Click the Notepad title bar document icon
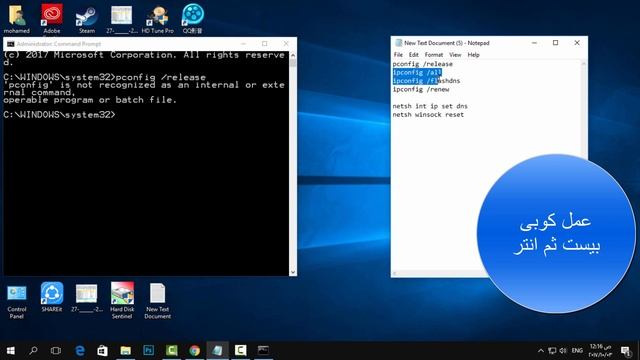The image size is (640, 360). (x=398, y=43)
